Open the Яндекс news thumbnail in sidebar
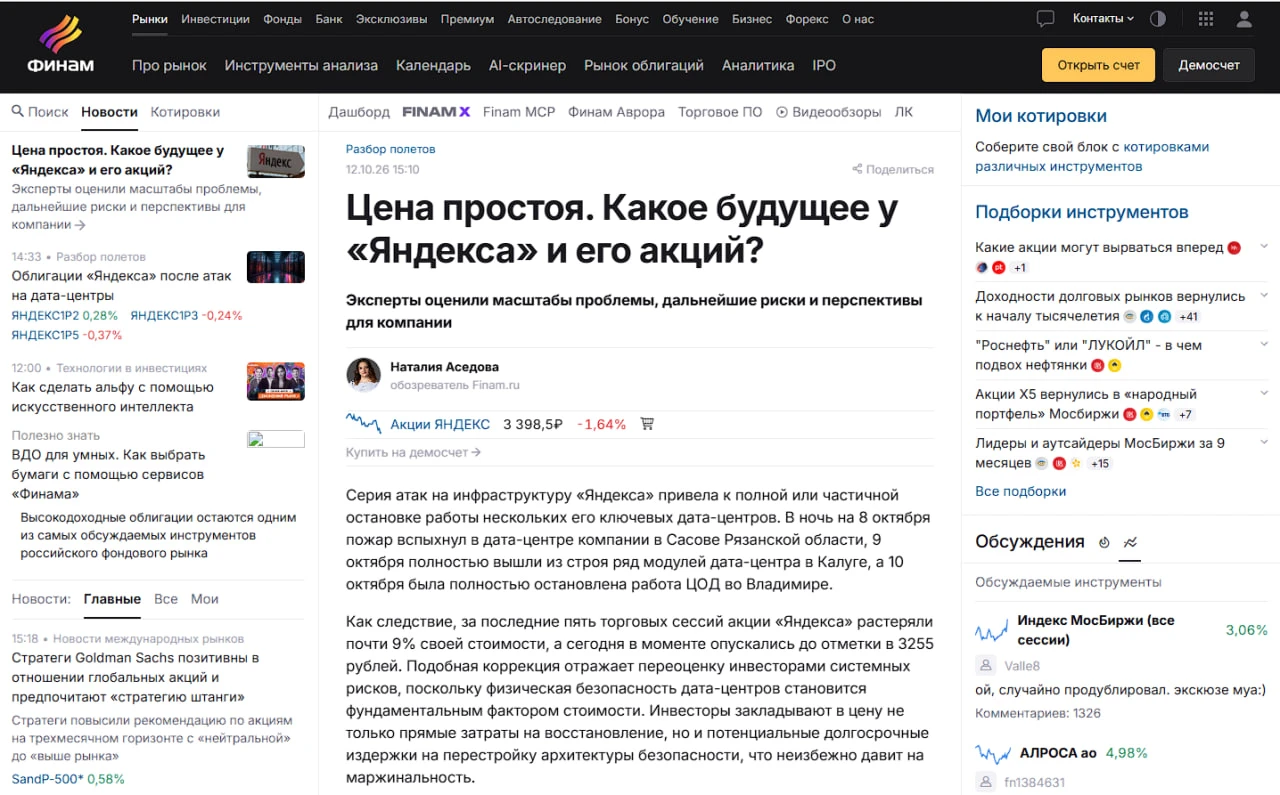The height and width of the screenshot is (795, 1280). (x=276, y=160)
